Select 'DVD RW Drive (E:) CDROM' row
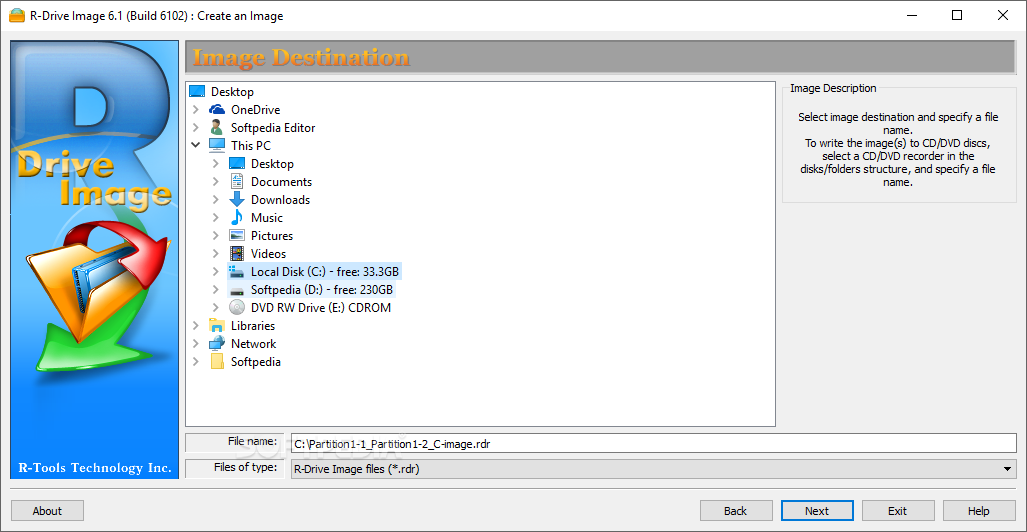Viewport: 1027px width, 532px height. (321, 307)
